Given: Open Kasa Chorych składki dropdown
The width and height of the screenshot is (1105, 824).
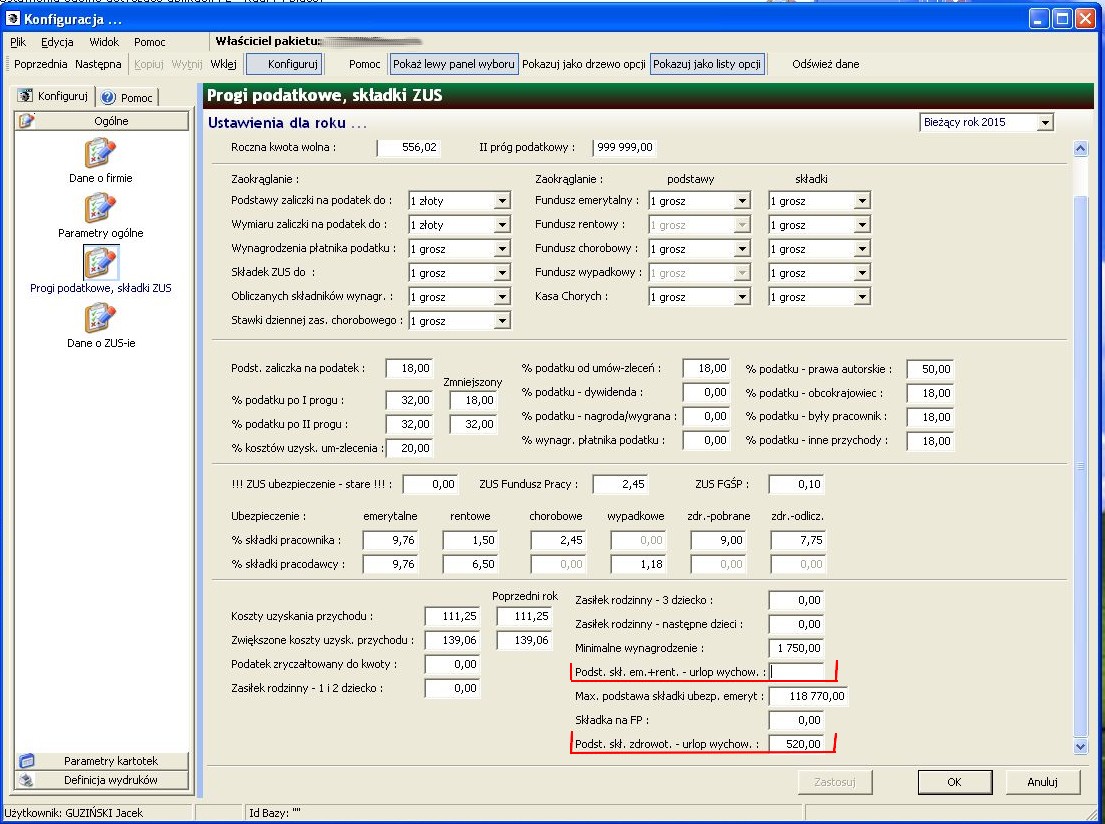Looking at the screenshot, I should (x=862, y=297).
